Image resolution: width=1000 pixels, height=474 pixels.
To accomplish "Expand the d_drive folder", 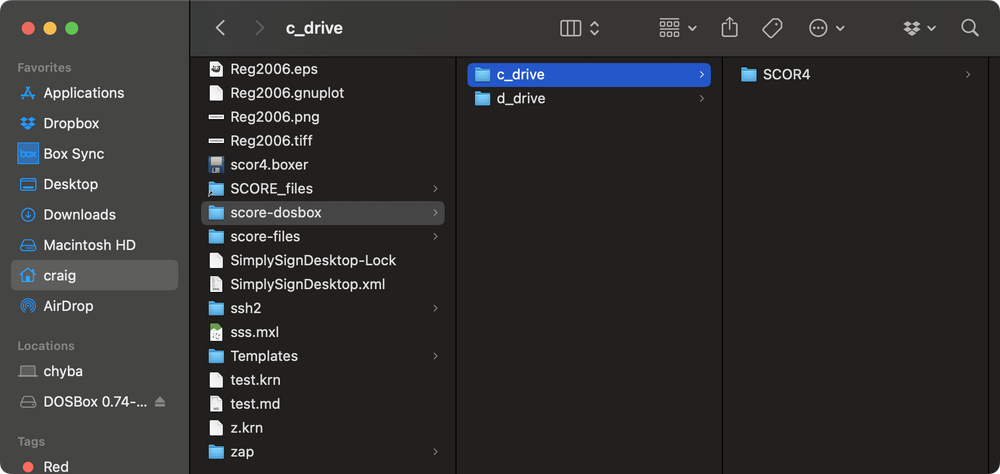I will pos(520,99).
